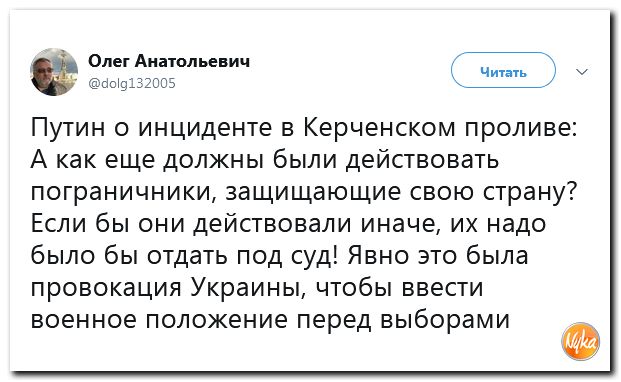621x382 pixels.
Task: Click the word Путин in the tweet
Action: point(68,128)
